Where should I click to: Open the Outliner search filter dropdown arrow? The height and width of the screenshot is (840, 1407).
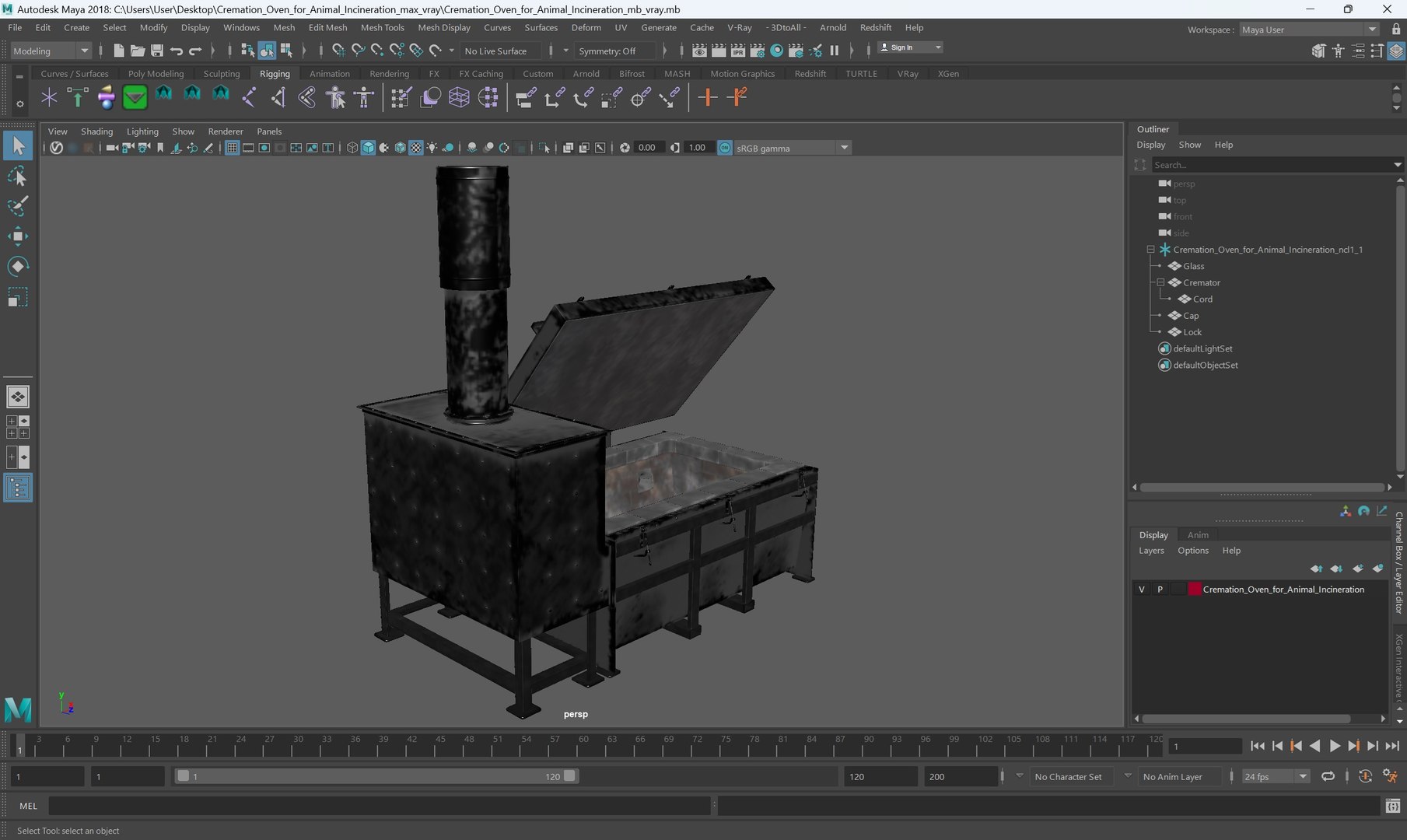(x=1397, y=165)
